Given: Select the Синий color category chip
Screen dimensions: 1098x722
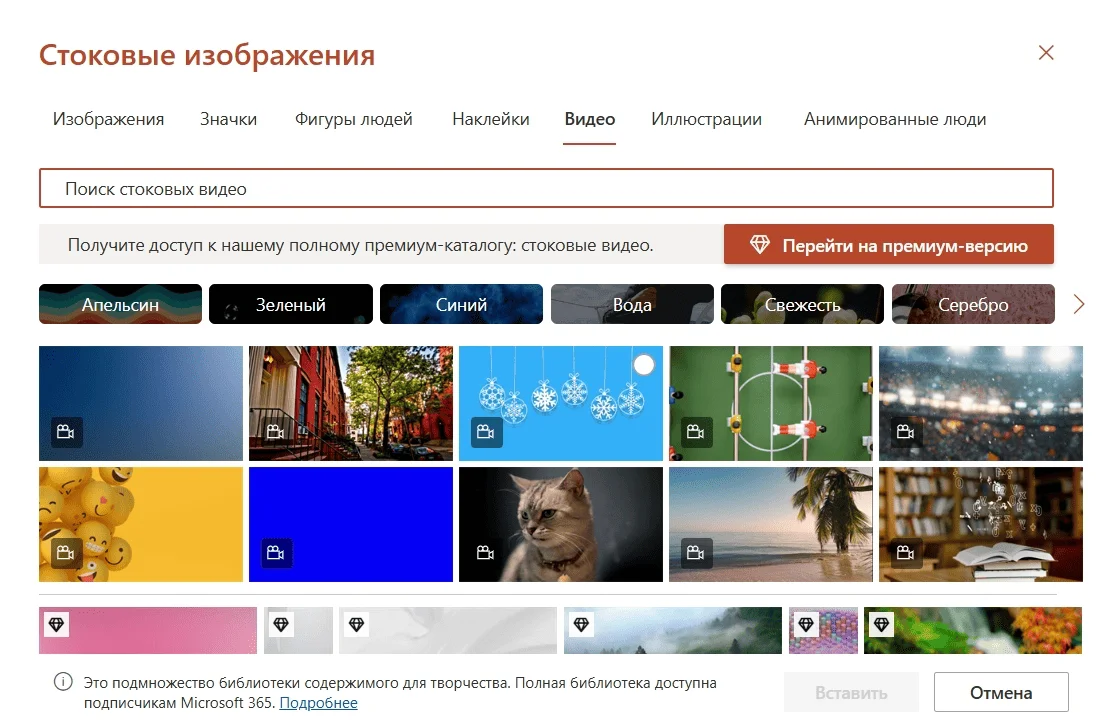Looking at the screenshot, I should (x=461, y=304).
